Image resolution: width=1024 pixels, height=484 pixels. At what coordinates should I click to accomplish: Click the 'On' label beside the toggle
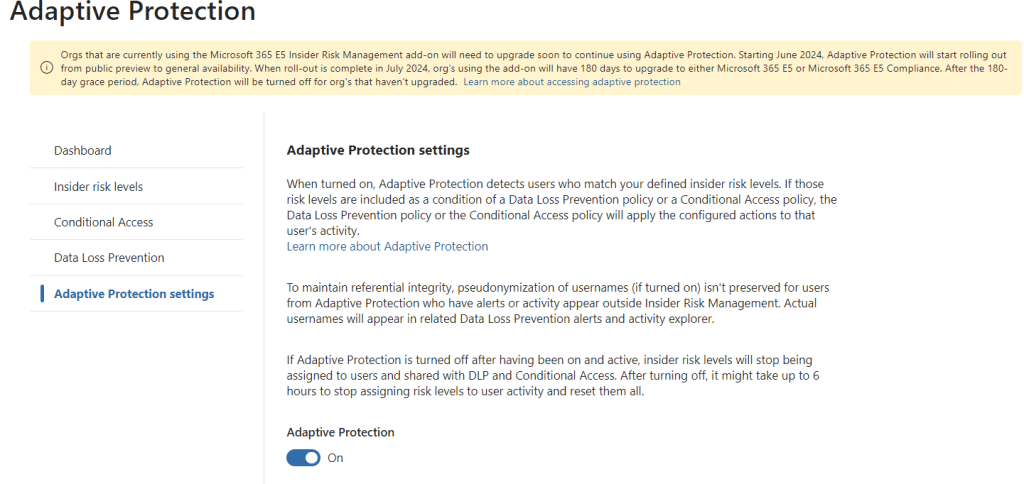[336, 458]
